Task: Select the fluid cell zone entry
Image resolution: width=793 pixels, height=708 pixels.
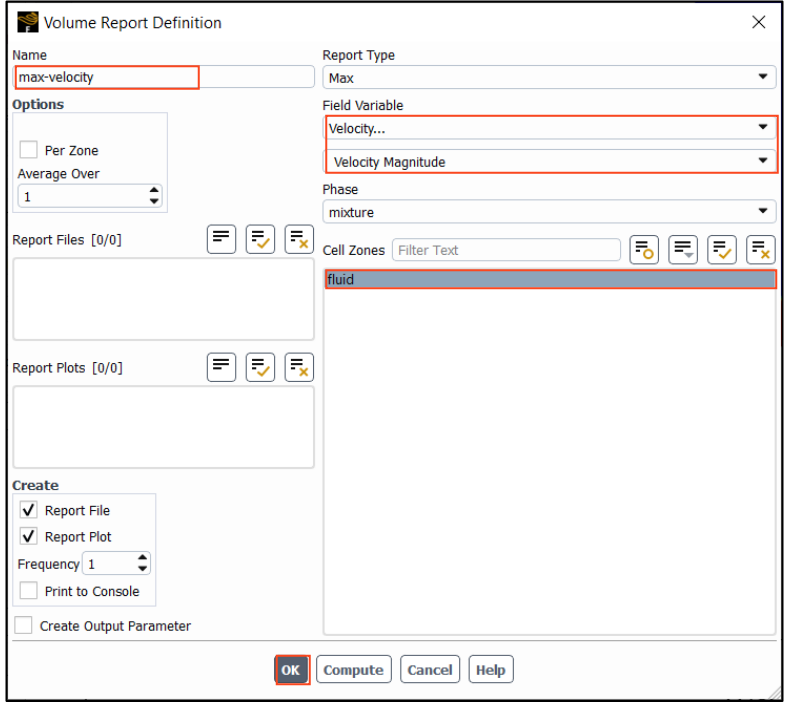Action: click(549, 280)
